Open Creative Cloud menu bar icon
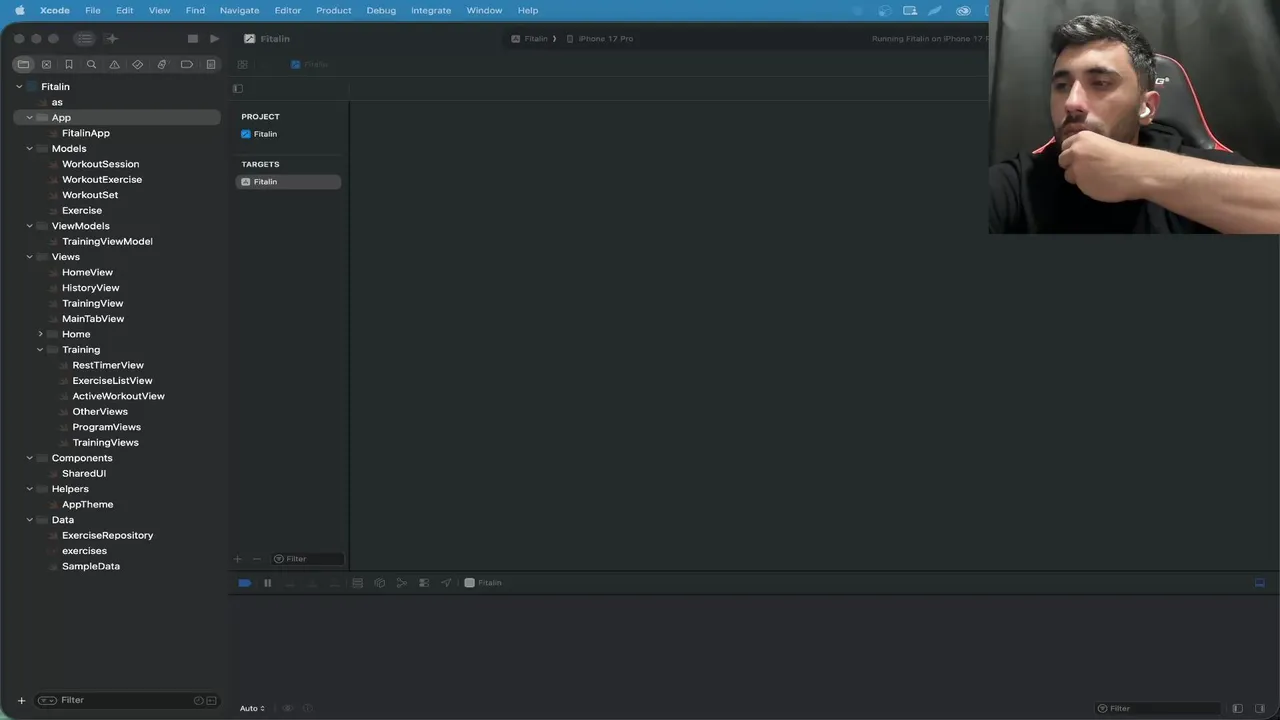1280x720 pixels. 963,10
